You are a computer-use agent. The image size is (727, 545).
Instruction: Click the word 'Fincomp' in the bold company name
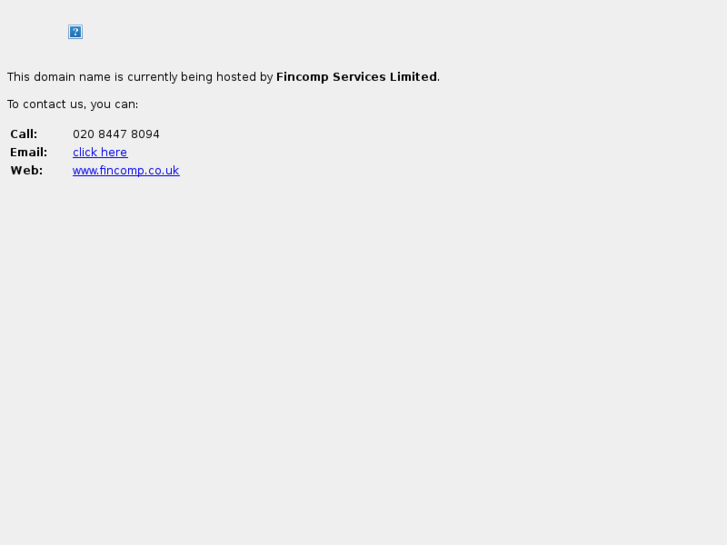click(302, 77)
